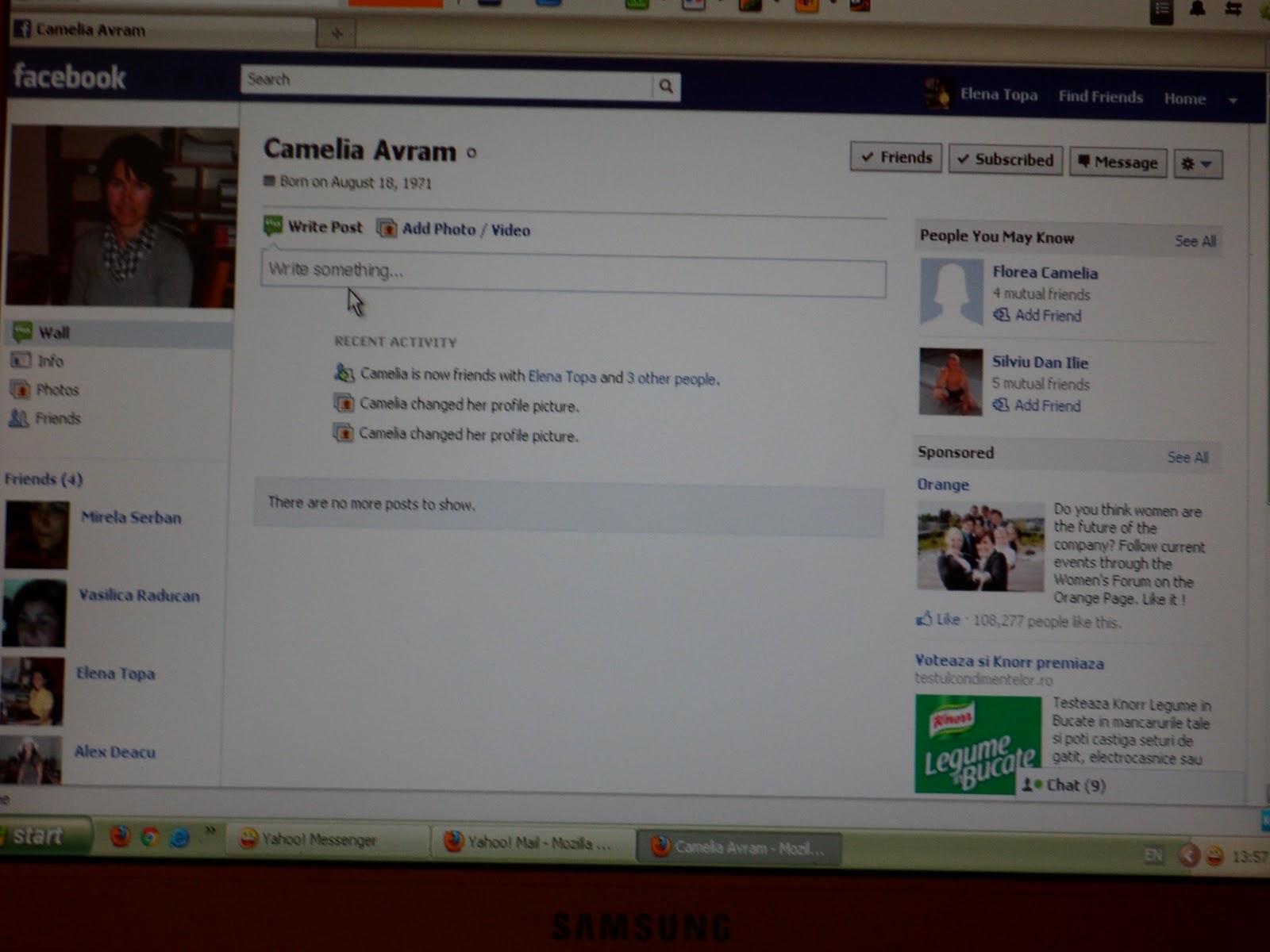Click the search magnifier button
This screenshot has height=952, width=1270.
click(666, 86)
